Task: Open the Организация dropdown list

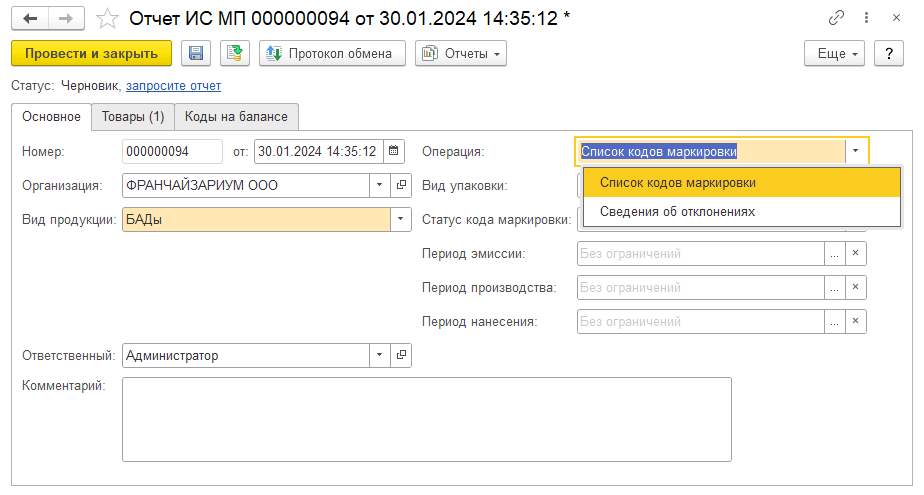Action: point(379,185)
